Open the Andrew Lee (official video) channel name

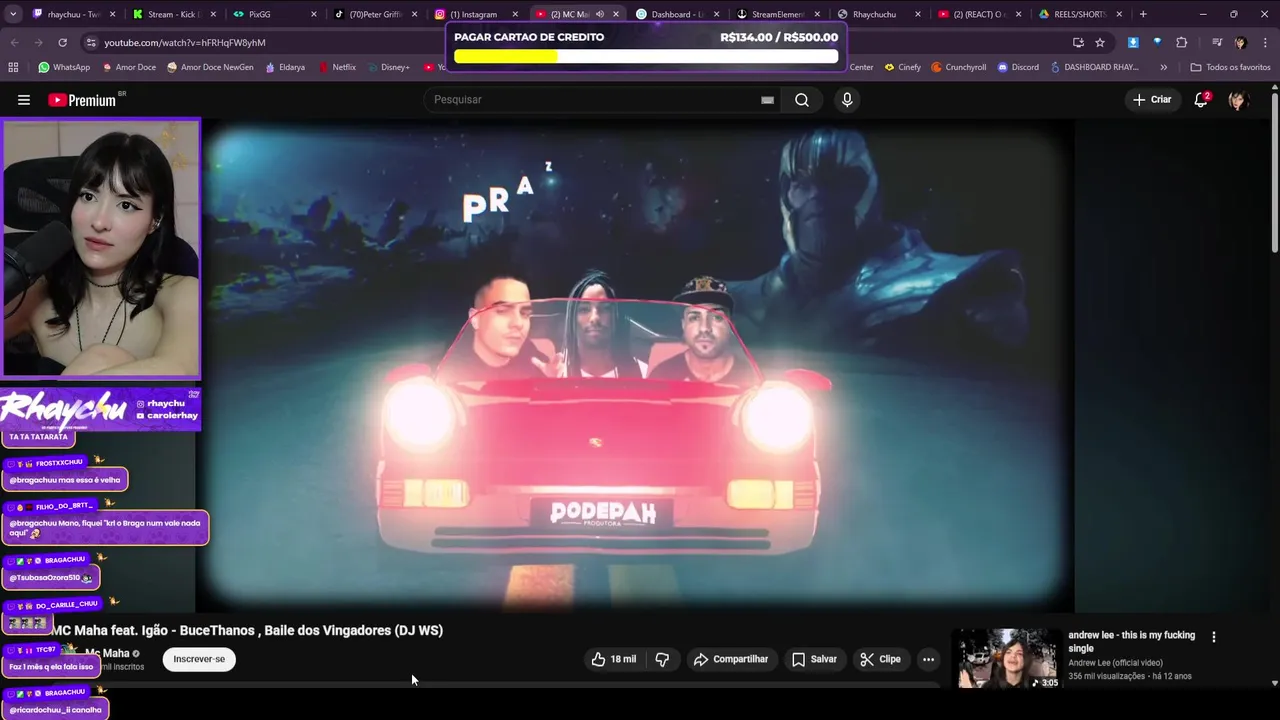pyautogui.click(x=1115, y=663)
